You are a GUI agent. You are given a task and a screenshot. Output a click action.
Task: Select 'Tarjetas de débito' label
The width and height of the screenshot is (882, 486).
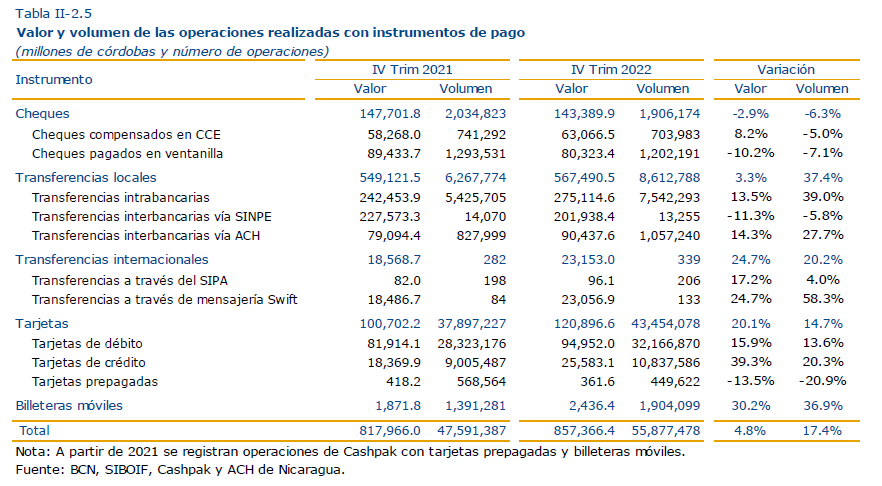87,344
